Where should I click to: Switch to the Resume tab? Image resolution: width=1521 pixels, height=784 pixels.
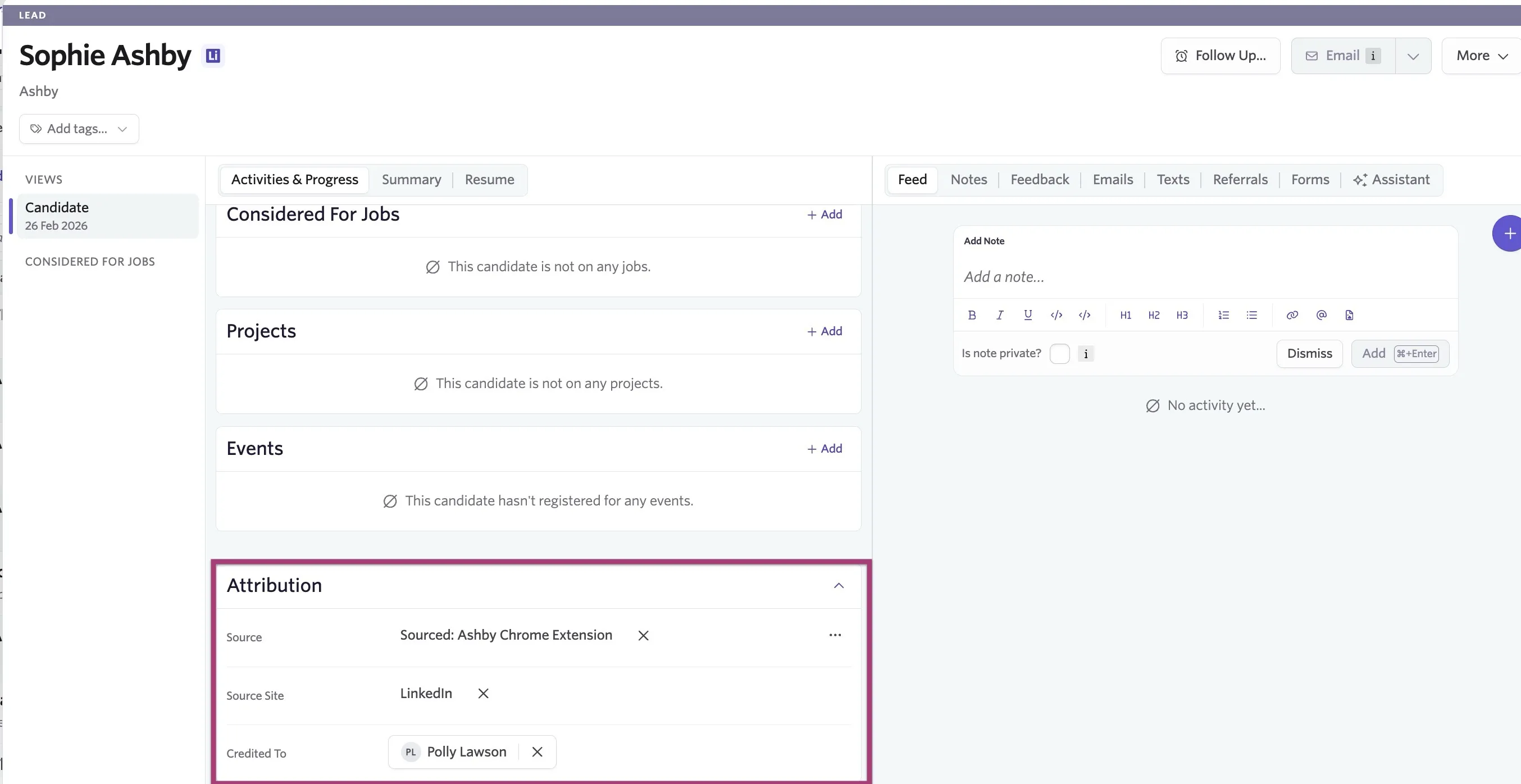pos(489,180)
